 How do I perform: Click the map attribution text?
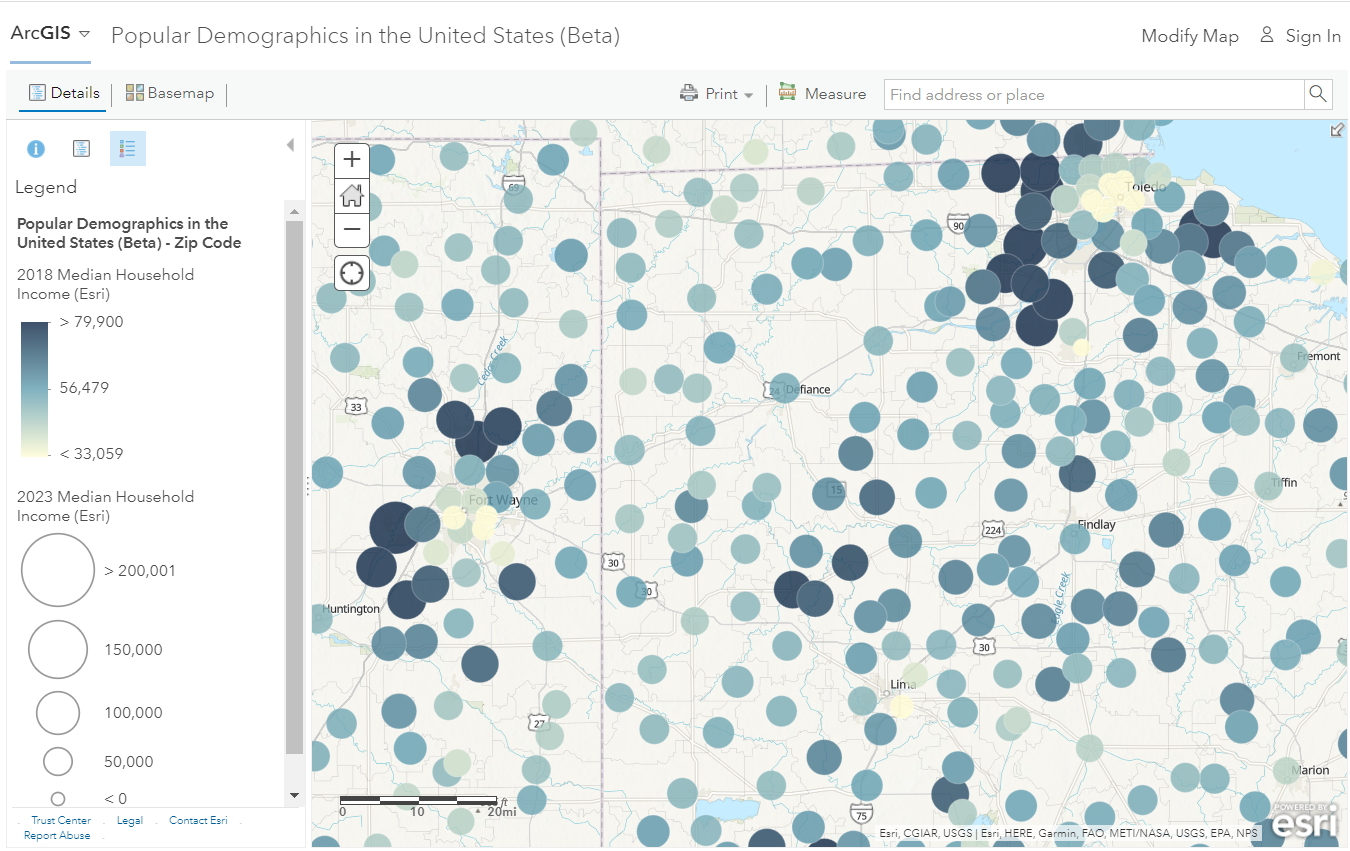pos(1069,833)
